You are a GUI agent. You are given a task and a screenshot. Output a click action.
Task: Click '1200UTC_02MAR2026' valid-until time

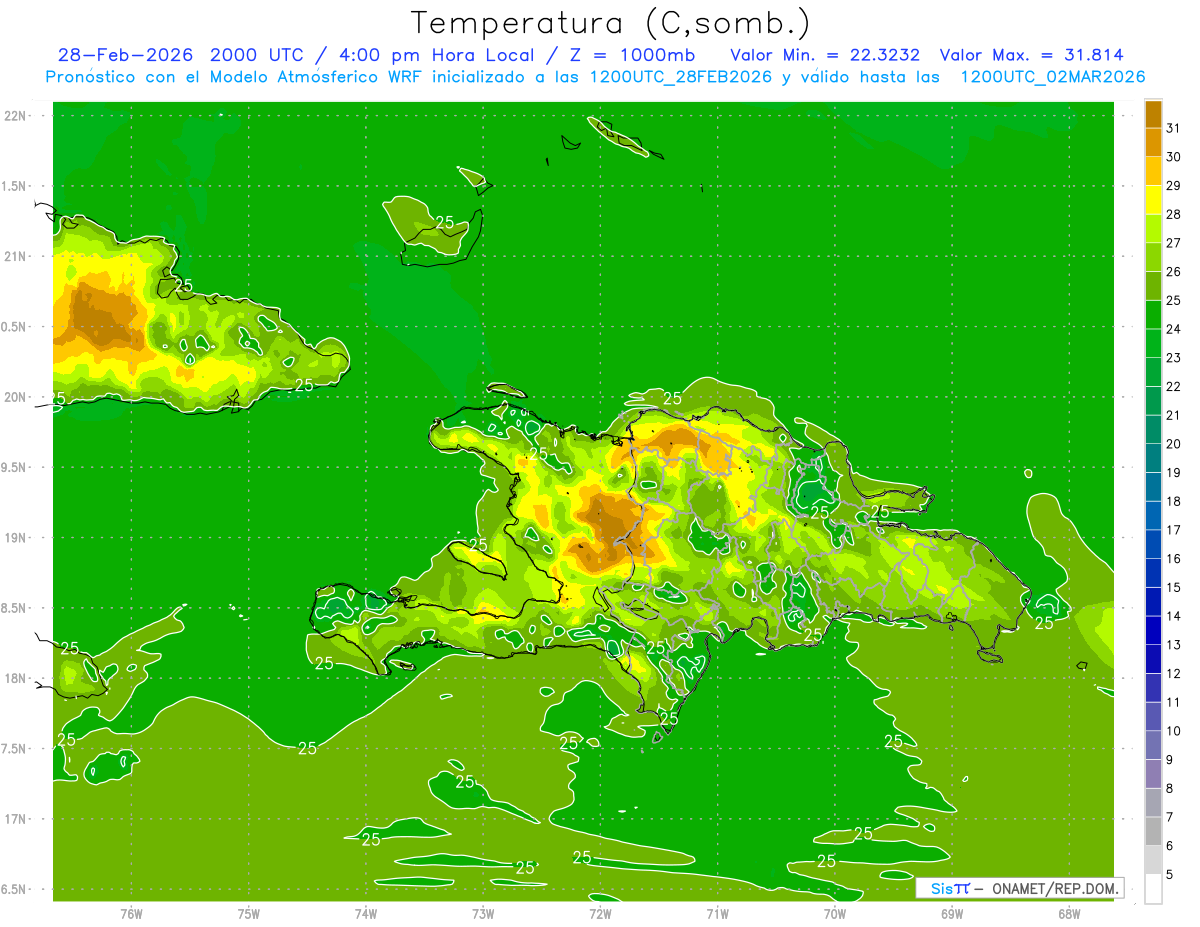[1053, 77]
